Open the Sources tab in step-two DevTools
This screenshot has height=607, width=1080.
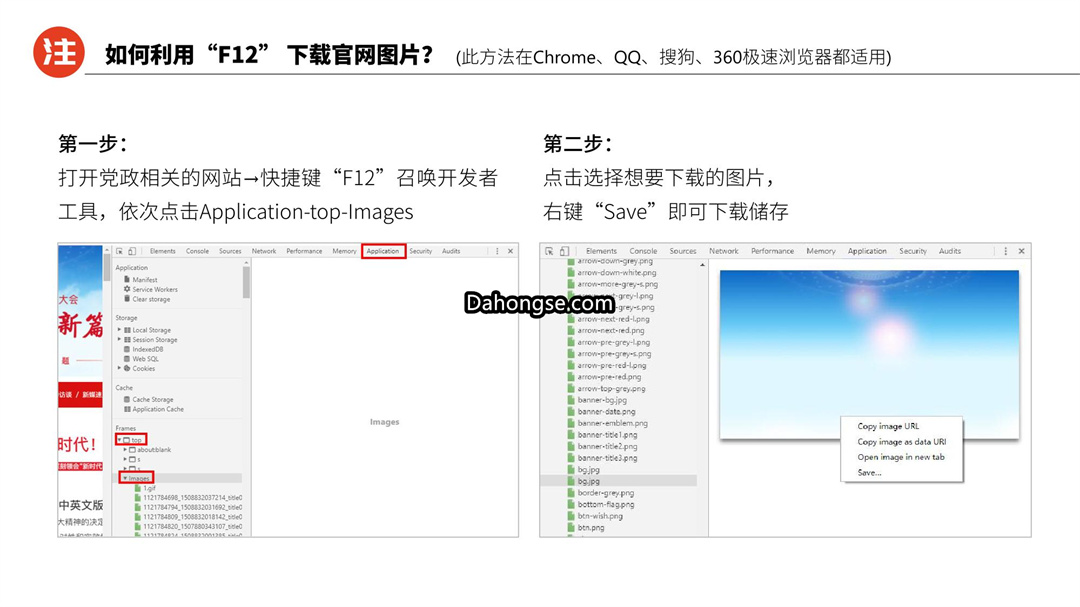click(x=683, y=251)
